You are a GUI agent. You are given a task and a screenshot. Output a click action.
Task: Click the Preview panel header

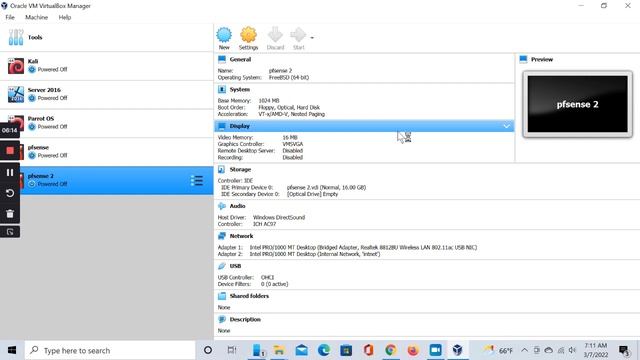point(542,60)
